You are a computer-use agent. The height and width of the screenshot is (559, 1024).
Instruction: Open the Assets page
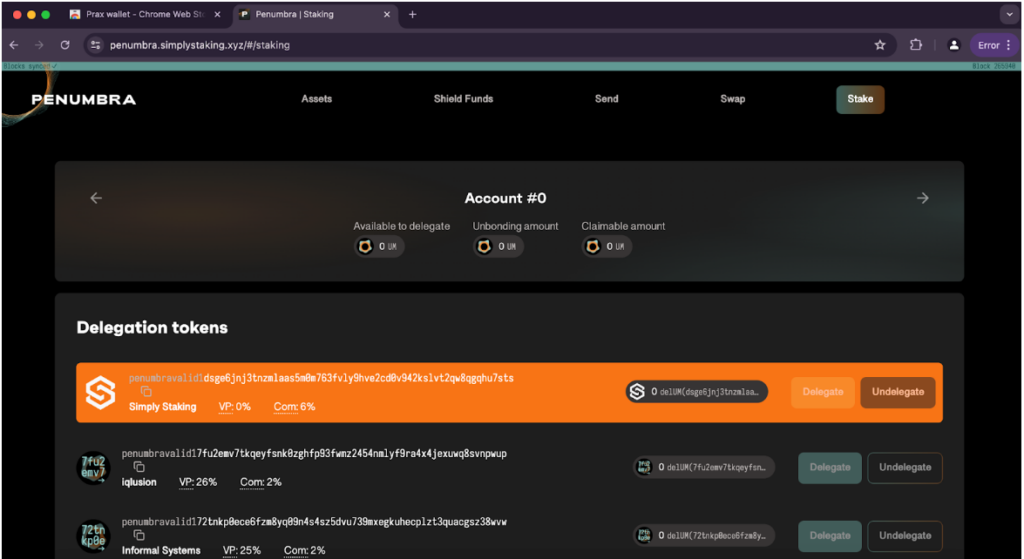coord(316,99)
